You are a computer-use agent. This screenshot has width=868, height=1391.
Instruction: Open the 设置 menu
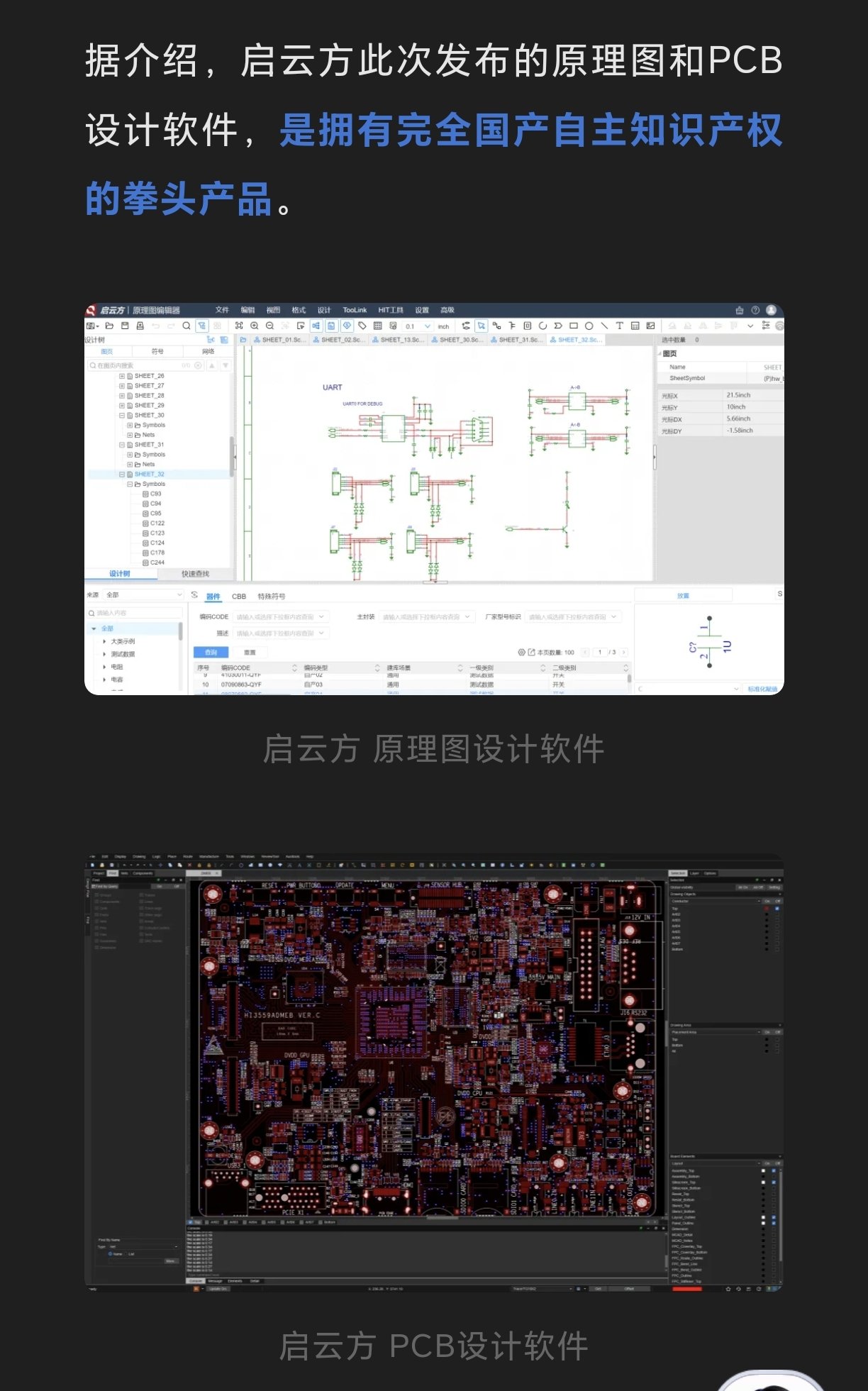(x=422, y=310)
